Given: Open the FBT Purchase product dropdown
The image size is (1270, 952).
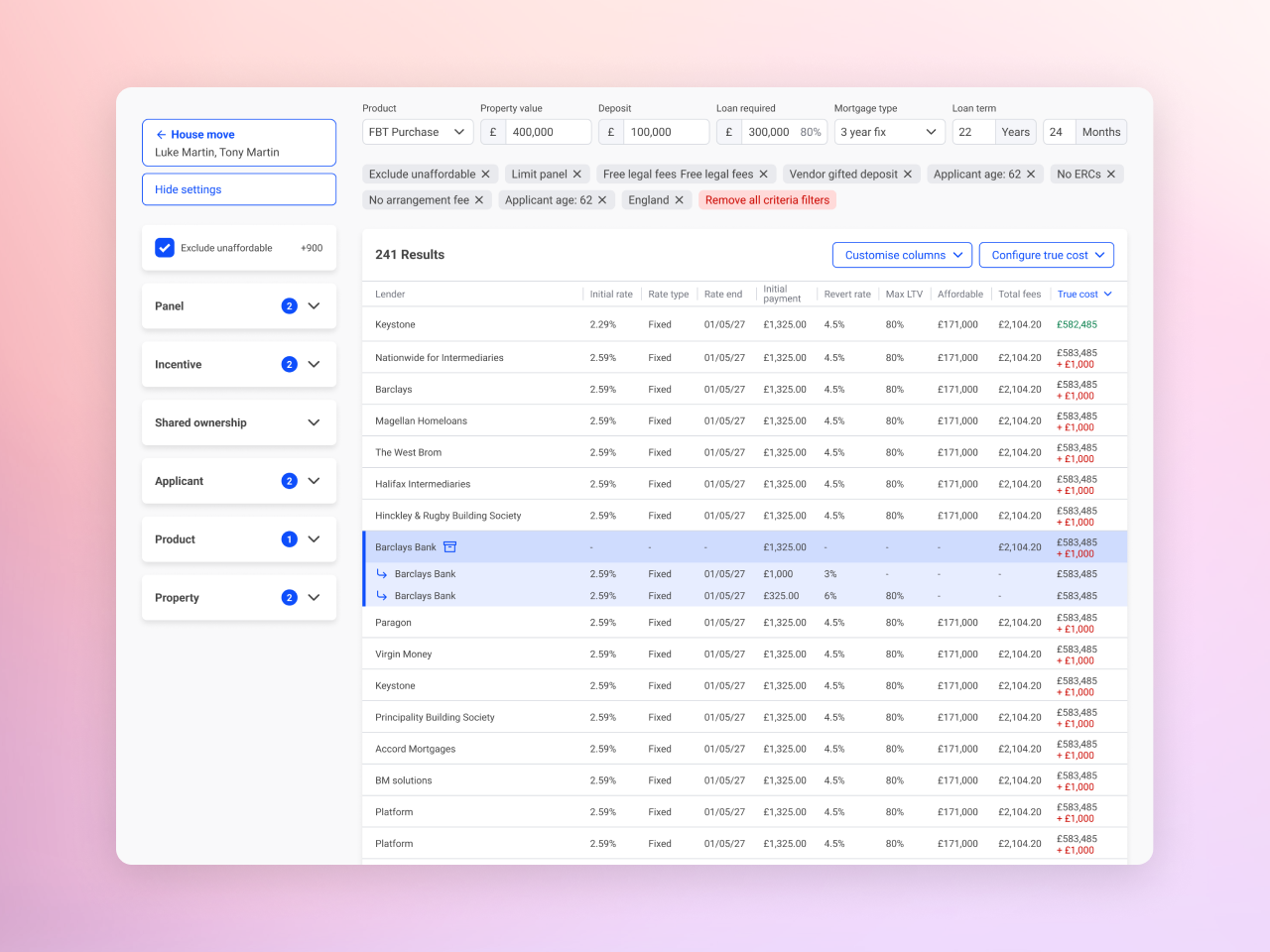Looking at the screenshot, I should click(x=417, y=131).
